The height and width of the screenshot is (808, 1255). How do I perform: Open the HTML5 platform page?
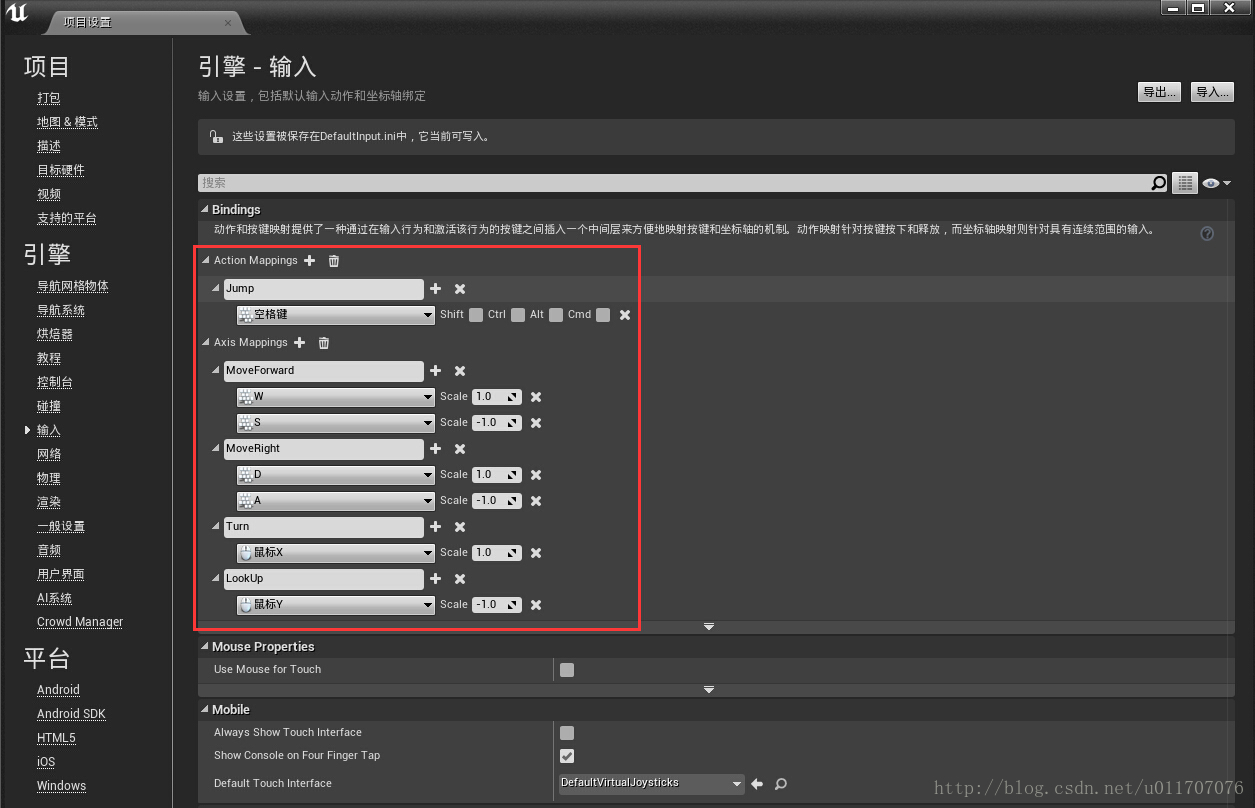tap(56, 738)
